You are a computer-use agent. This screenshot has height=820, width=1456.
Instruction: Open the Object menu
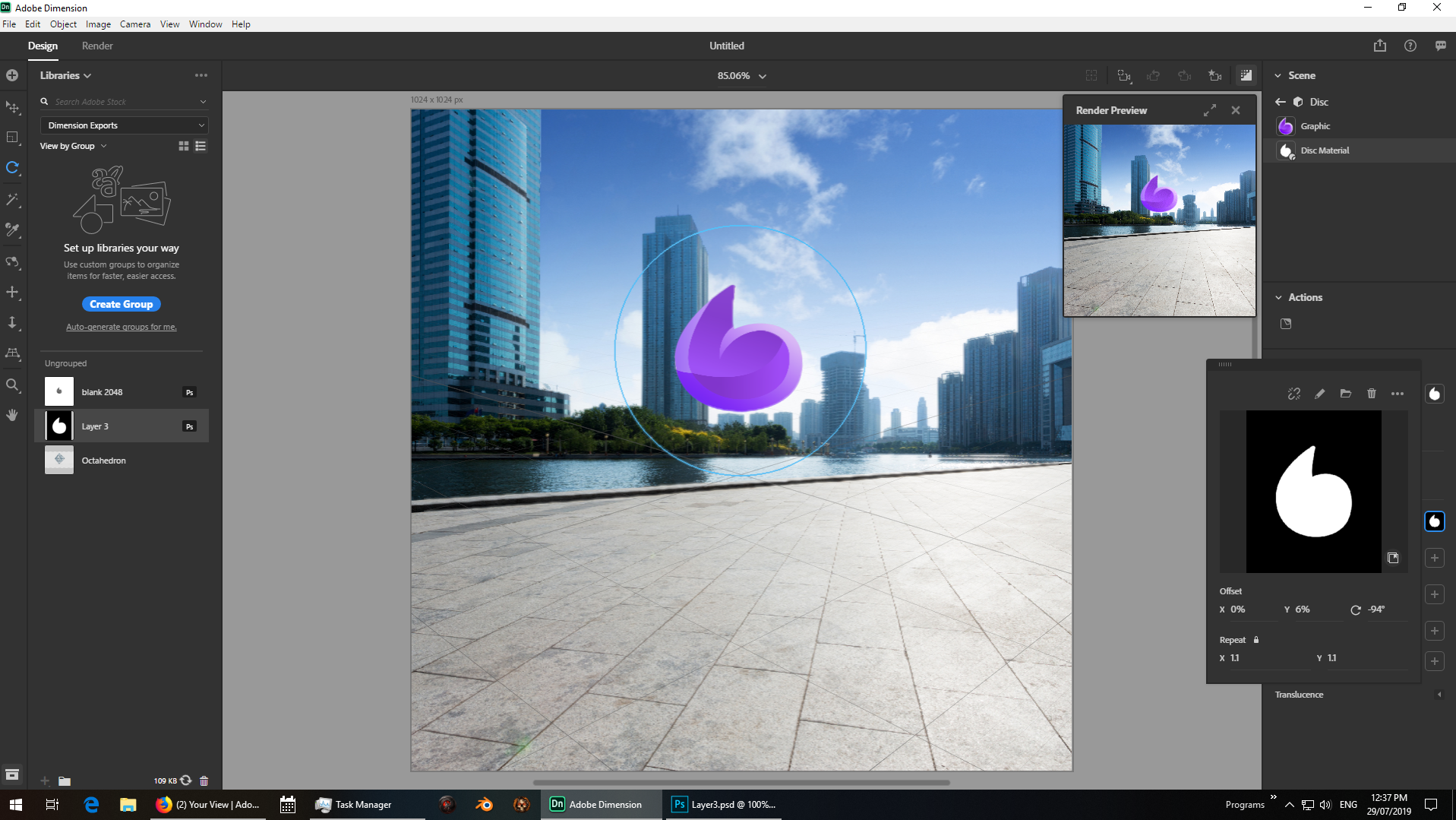63,24
